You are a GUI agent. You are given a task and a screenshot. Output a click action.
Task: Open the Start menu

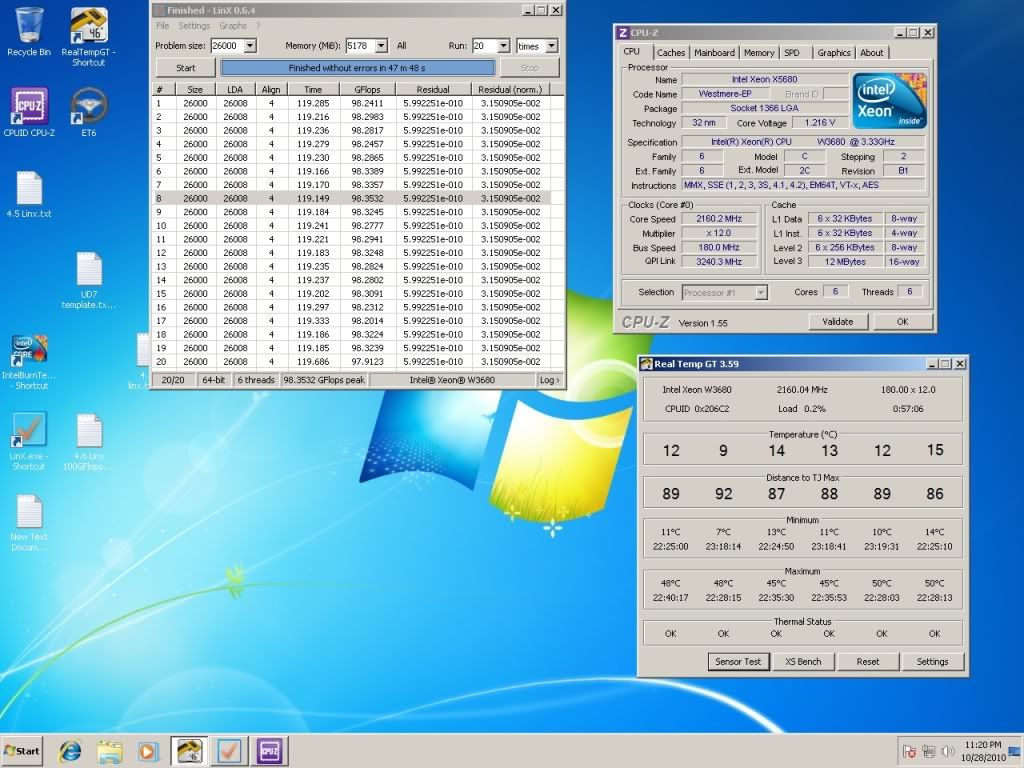point(24,751)
